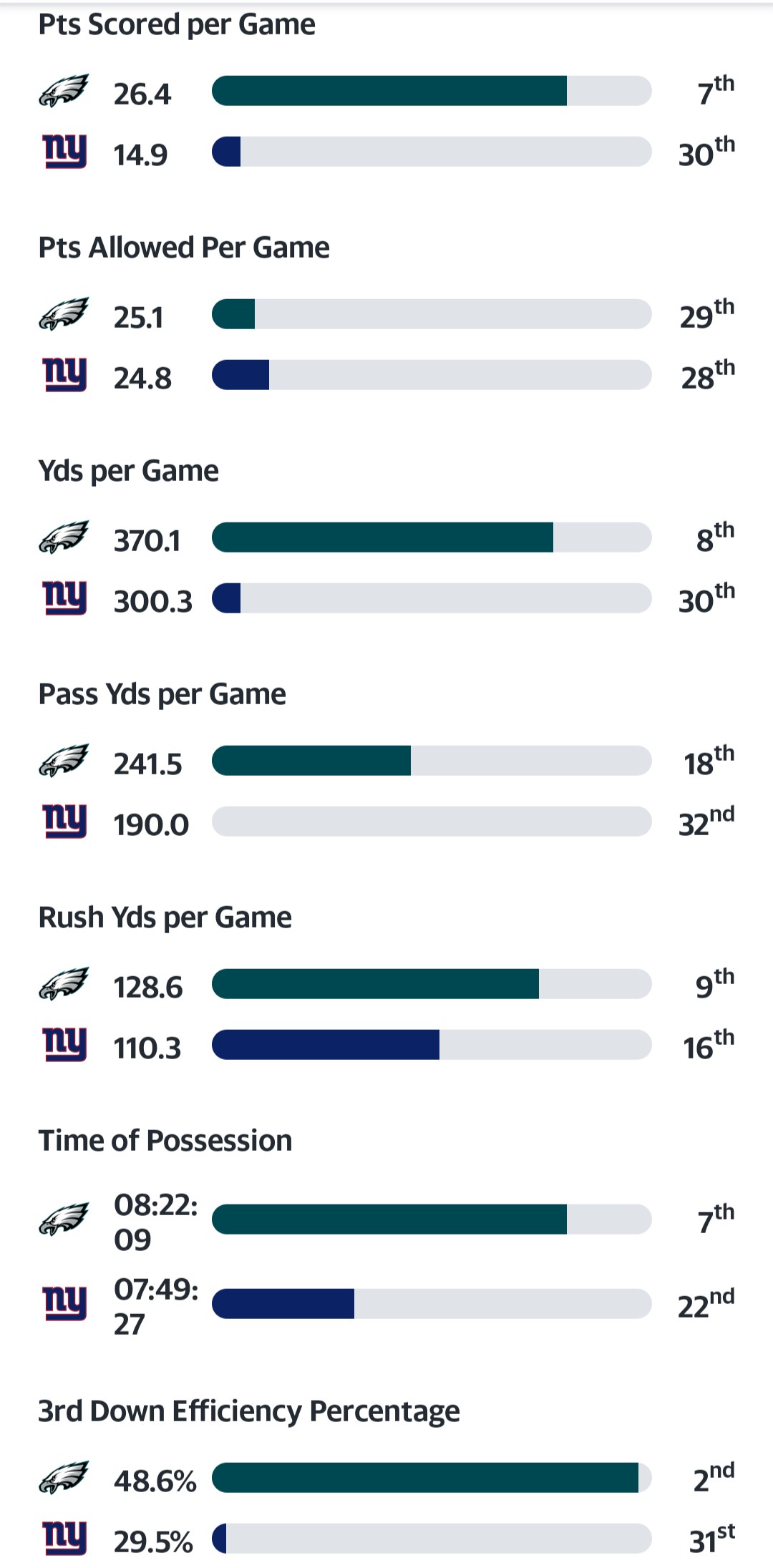Tap Giants logo in 3rd Down Efficiency
The width and height of the screenshot is (773, 1568).
[64, 1539]
